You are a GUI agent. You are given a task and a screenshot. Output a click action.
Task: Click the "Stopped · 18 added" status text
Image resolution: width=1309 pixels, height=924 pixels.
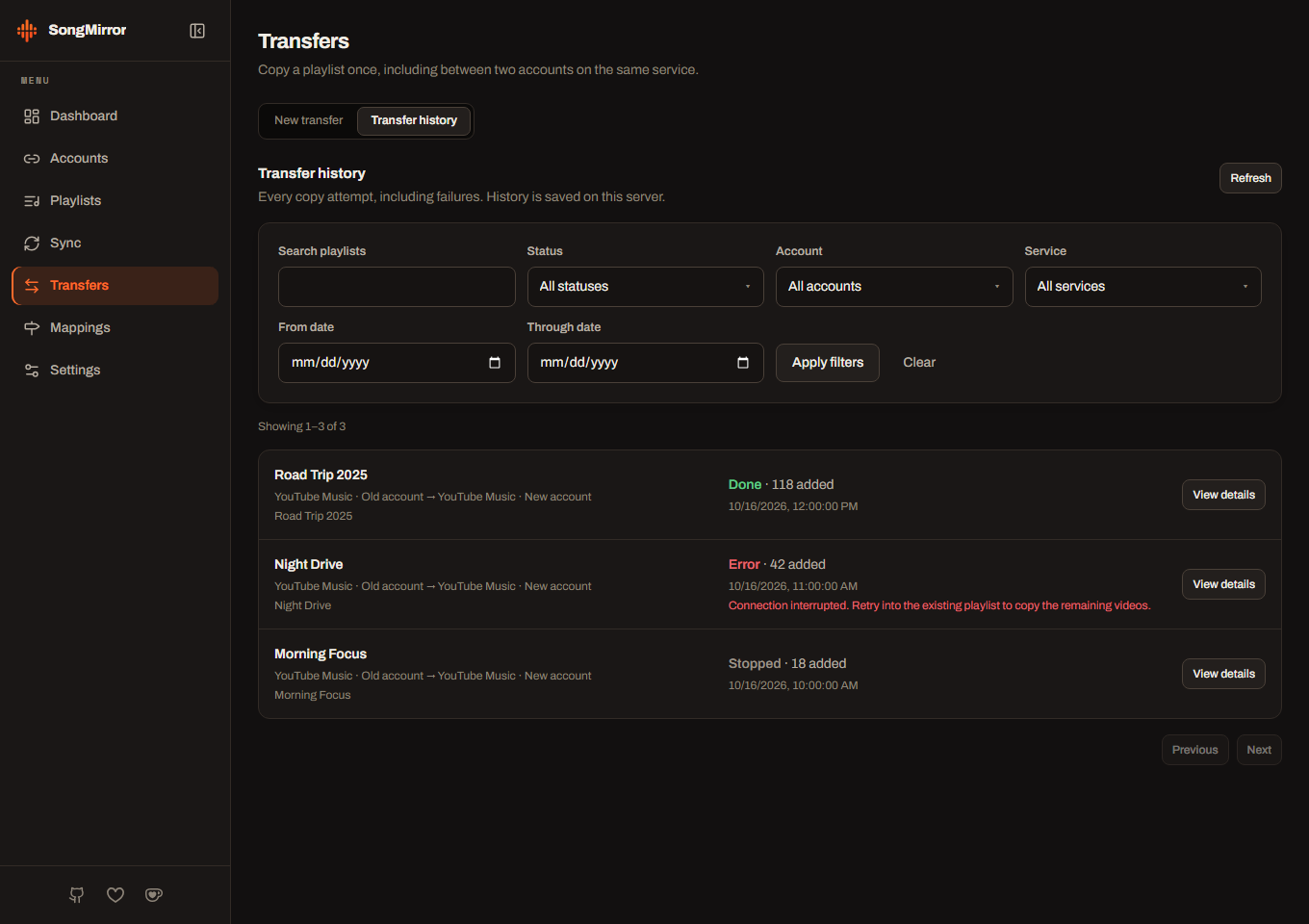pyautogui.click(x=787, y=664)
